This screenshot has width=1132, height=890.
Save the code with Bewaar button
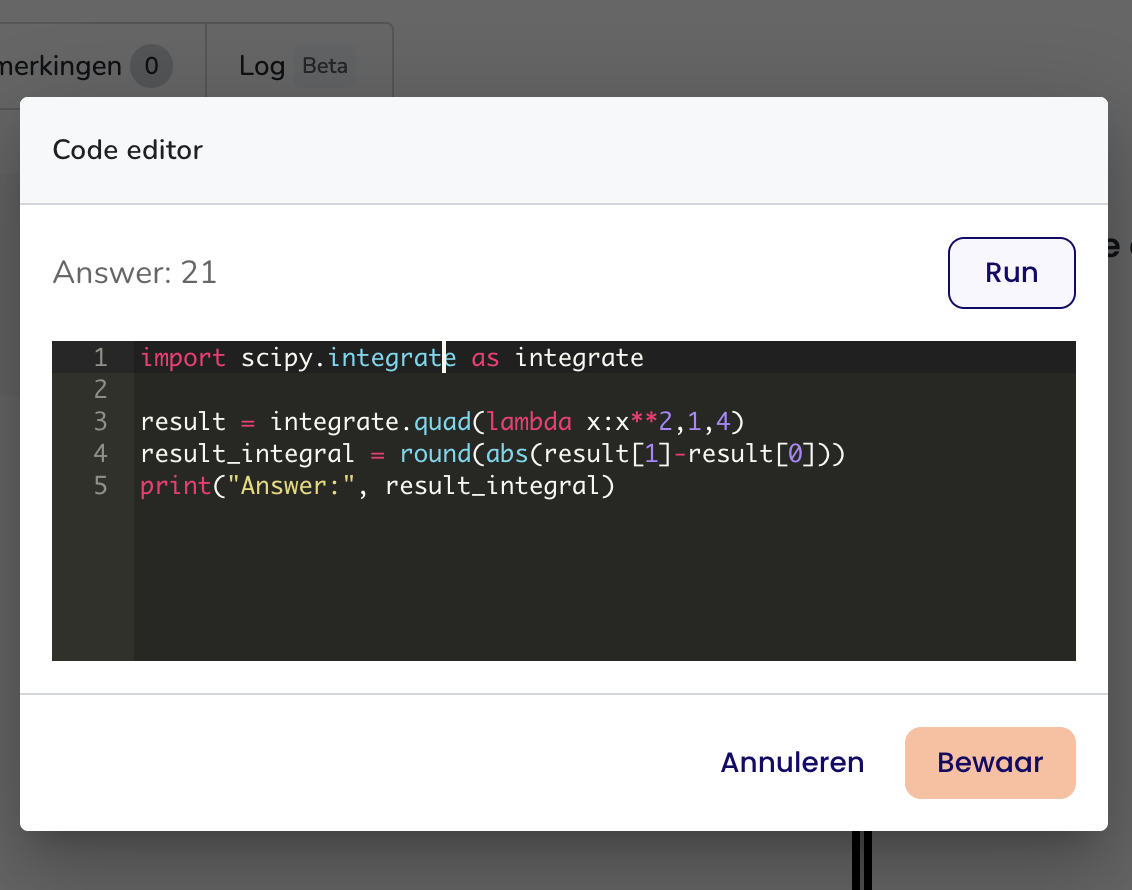click(990, 762)
